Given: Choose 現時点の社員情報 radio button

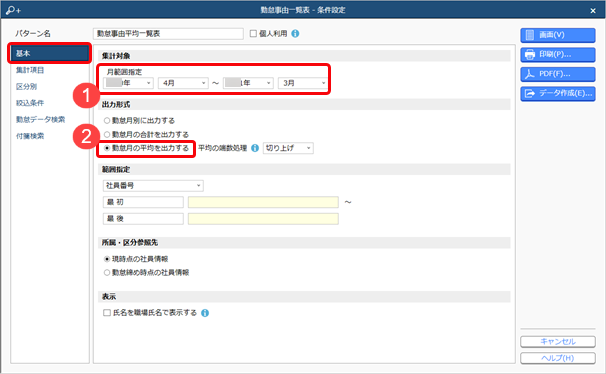Looking at the screenshot, I should 107,259.
